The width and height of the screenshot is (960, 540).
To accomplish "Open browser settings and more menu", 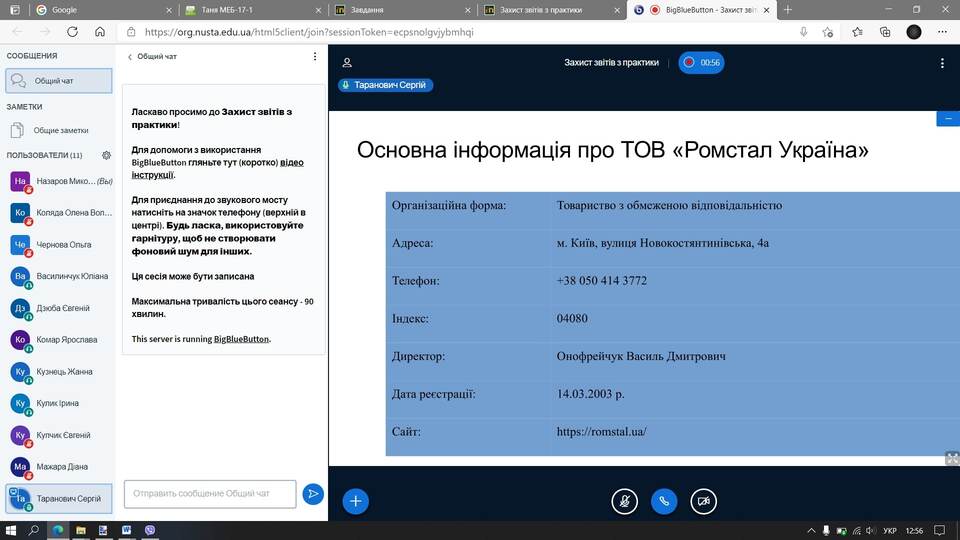I will (x=942, y=32).
